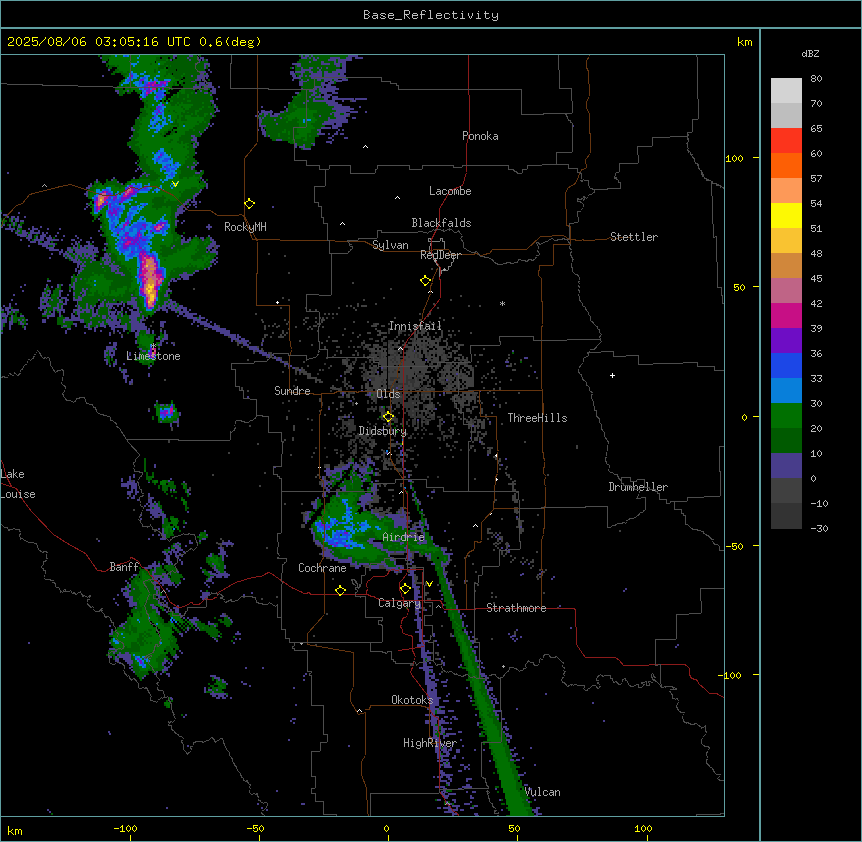Click the yellow diamond marker above Calgary label
862x842 pixels.
(x=405, y=589)
